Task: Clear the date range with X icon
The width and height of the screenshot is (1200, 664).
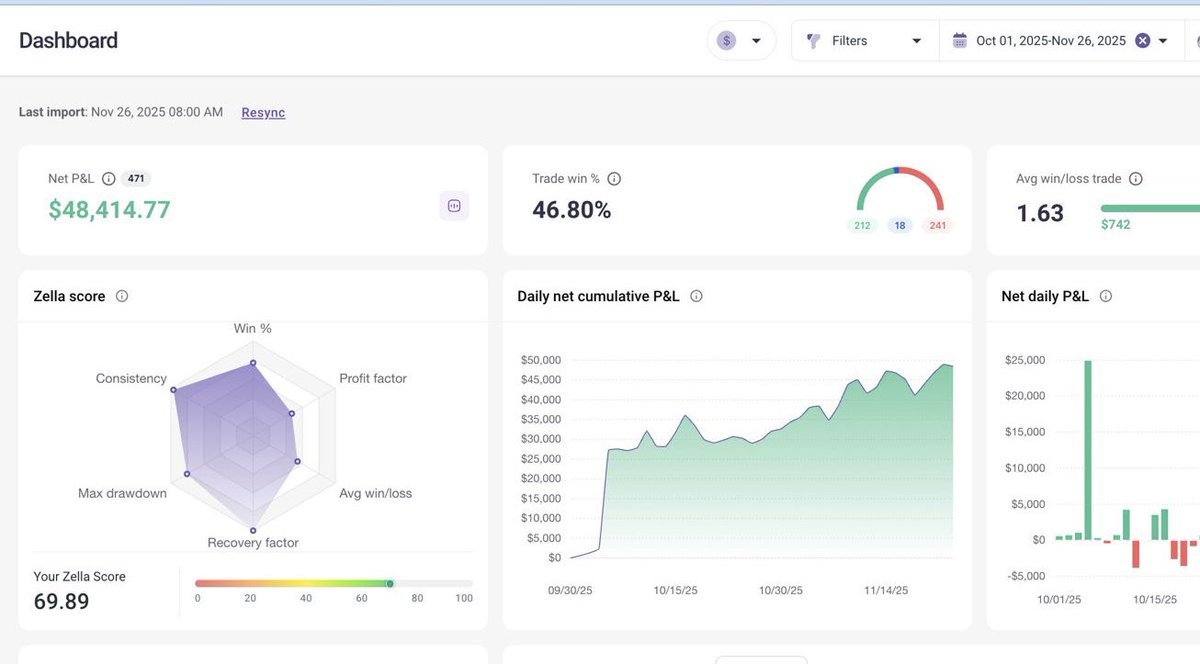Action: pyautogui.click(x=1141, y=41)
